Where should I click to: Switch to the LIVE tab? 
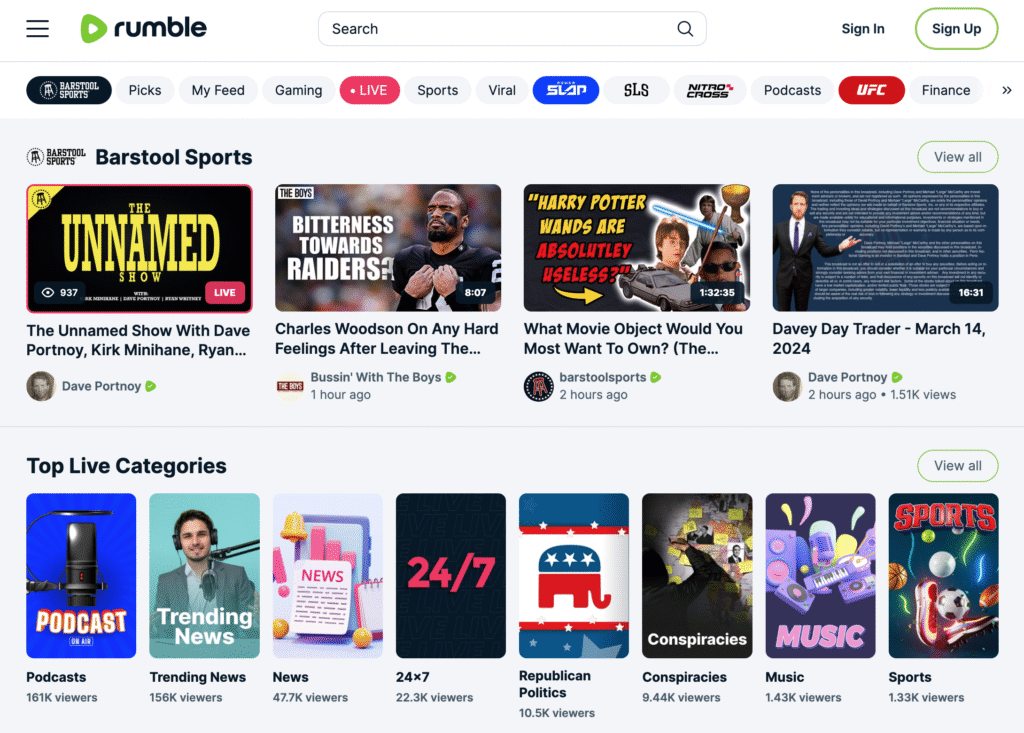[x=369, y=90]
